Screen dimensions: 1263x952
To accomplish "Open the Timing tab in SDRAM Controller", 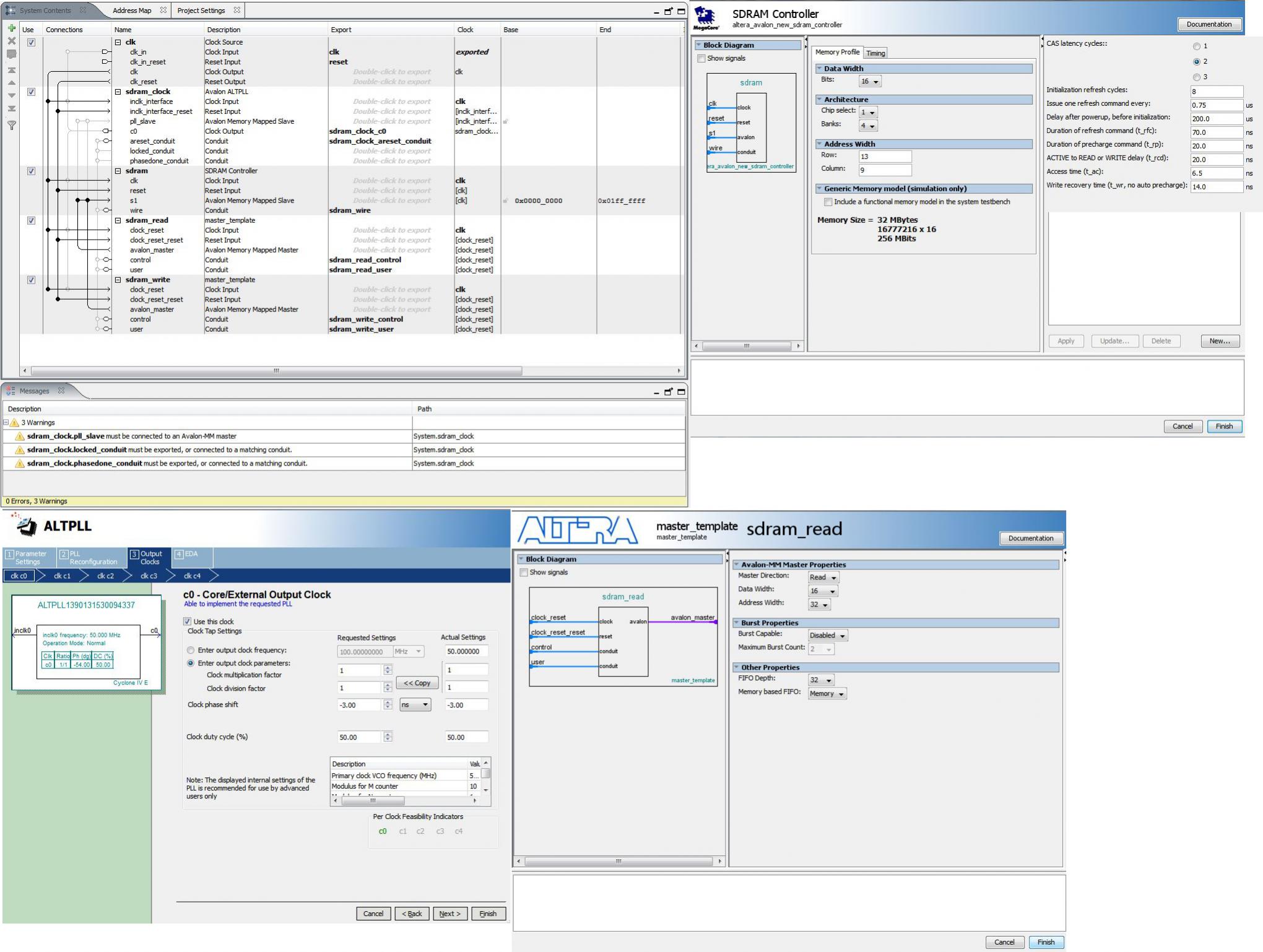I will pyautogui.click(x=875, y=53).
